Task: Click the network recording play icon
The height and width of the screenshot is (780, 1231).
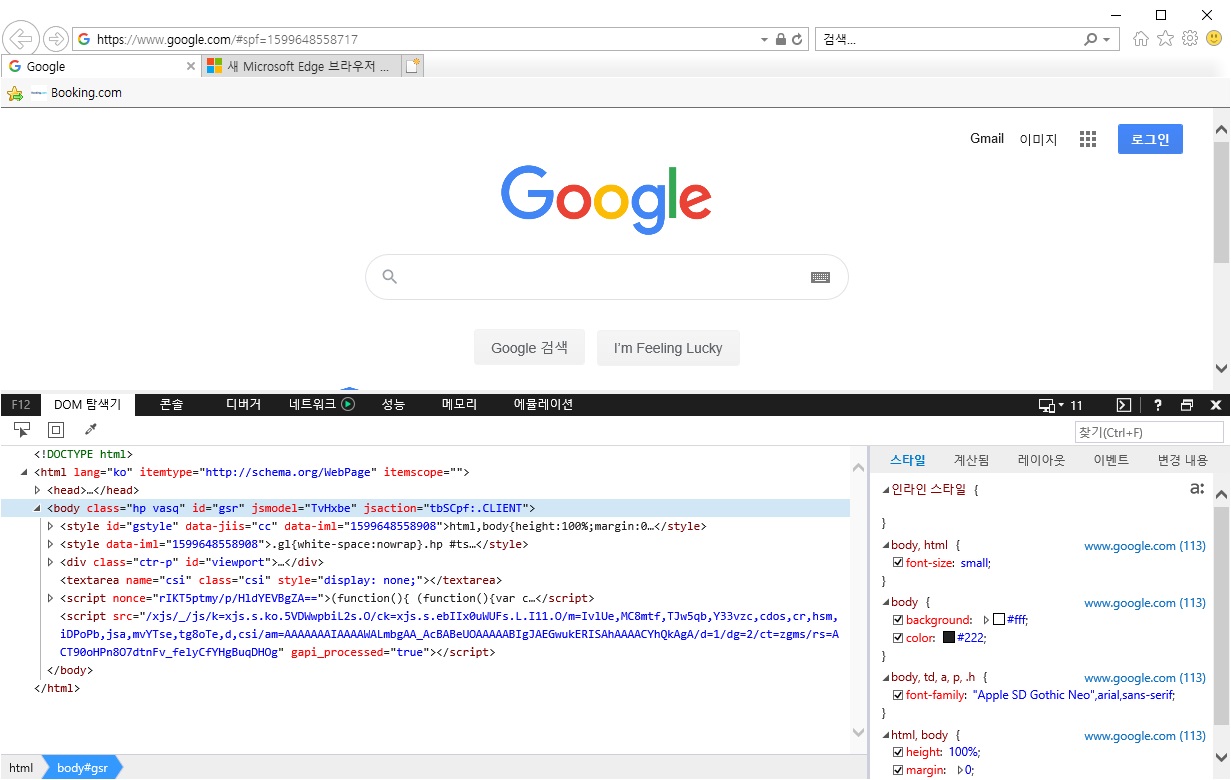Action: (x=348, y=405)
